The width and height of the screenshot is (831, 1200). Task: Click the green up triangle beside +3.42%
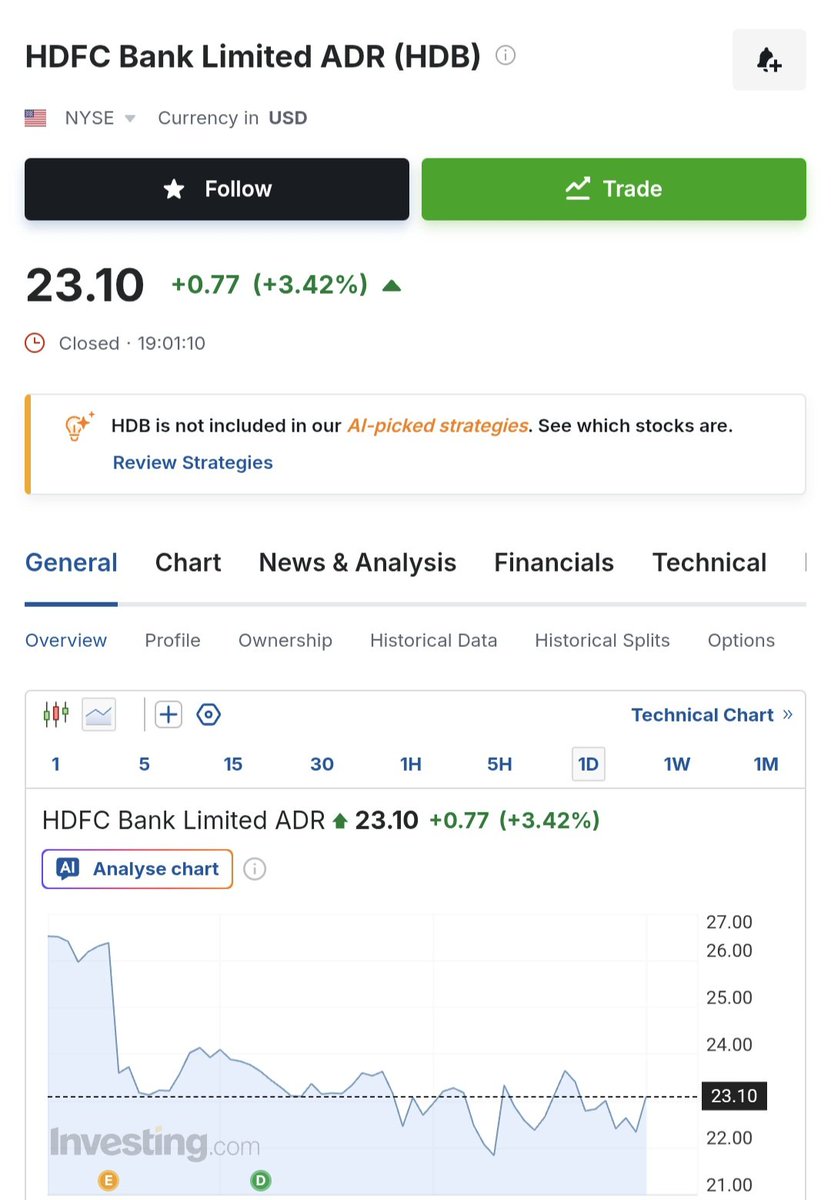pos(392,285)
